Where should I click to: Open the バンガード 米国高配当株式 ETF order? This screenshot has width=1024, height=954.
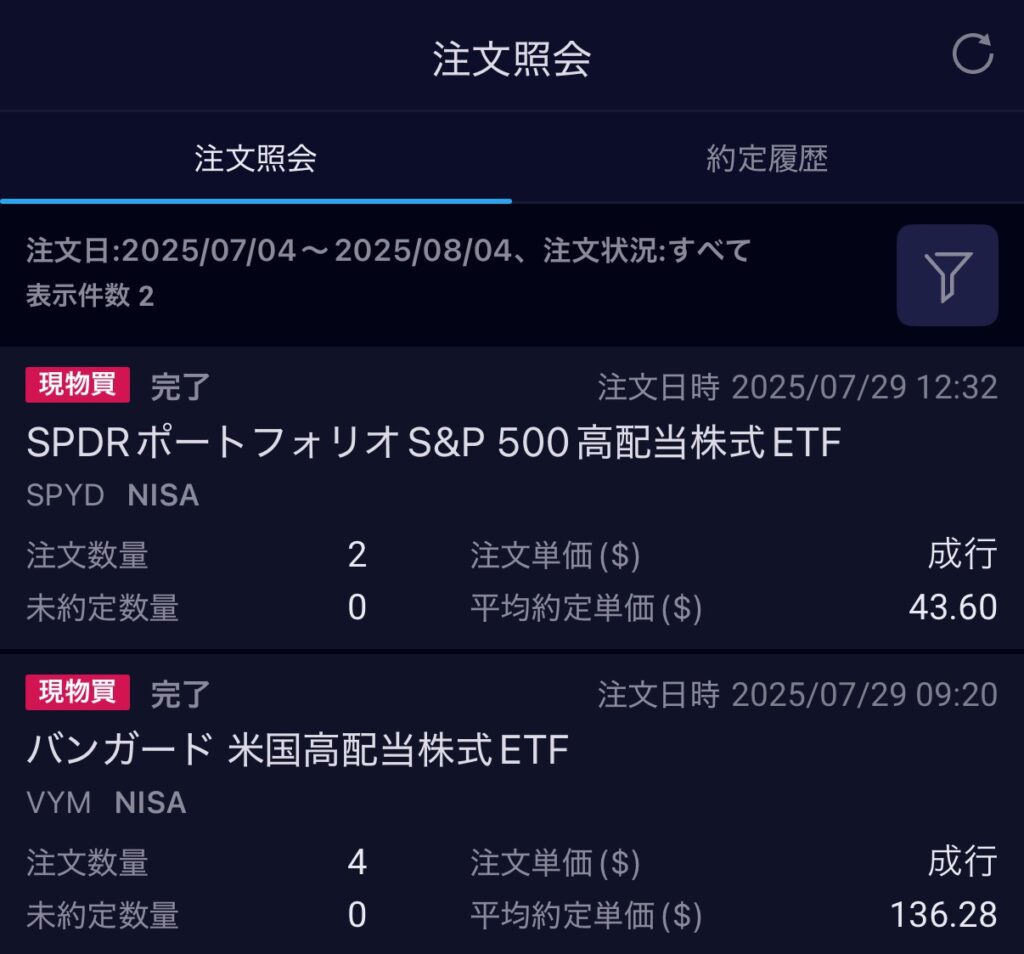[x=297, y=749]
